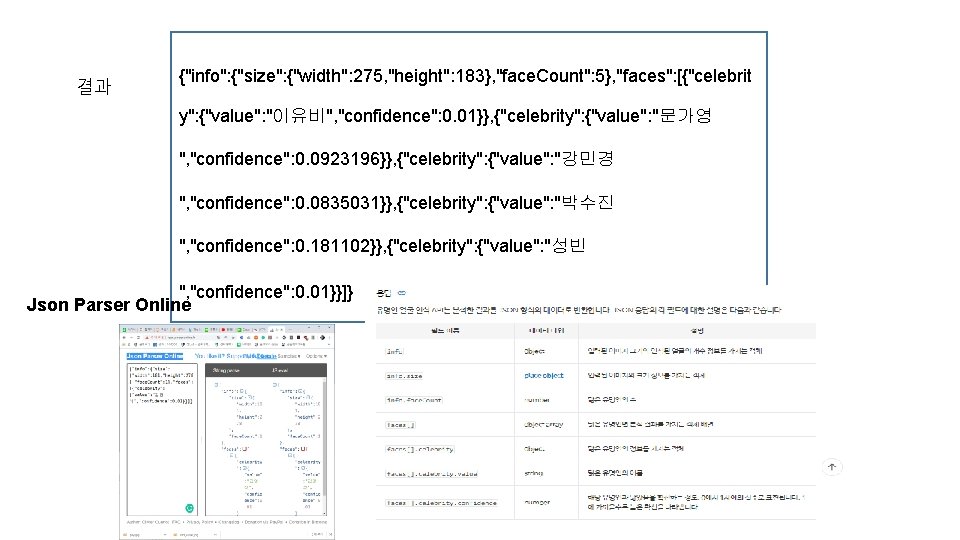Collapse the root node in the String parse tree
Viewport: 960px width, 540px height.
click(x=216, y=384)
